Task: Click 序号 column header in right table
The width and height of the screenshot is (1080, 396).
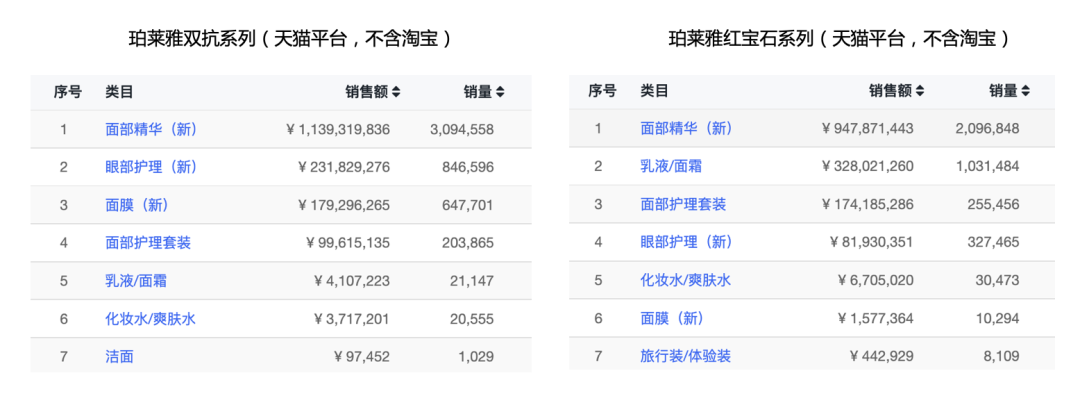Action: point(602,91)
